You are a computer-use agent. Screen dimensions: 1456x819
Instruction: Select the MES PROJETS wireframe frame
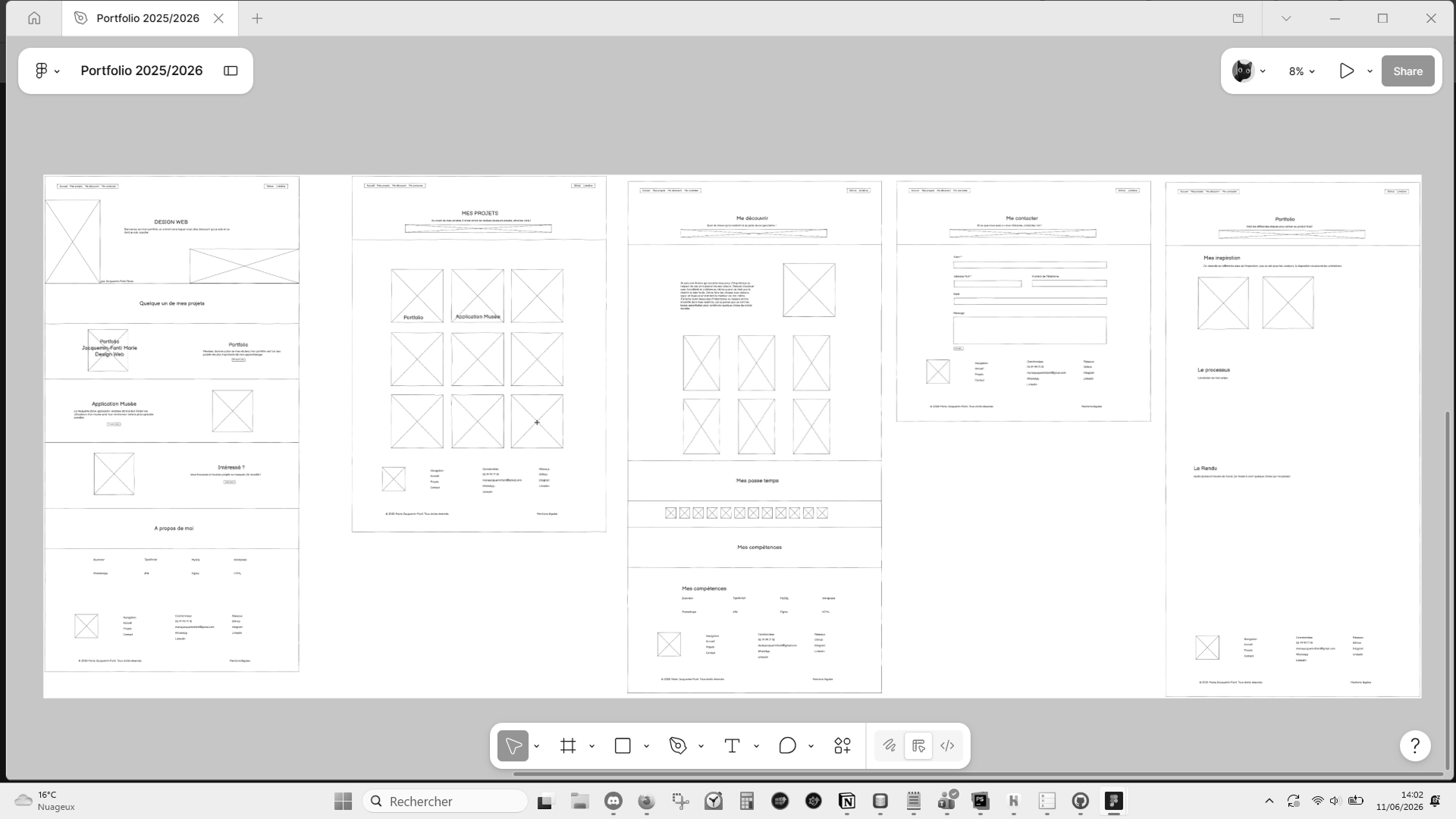coord(479,354)
